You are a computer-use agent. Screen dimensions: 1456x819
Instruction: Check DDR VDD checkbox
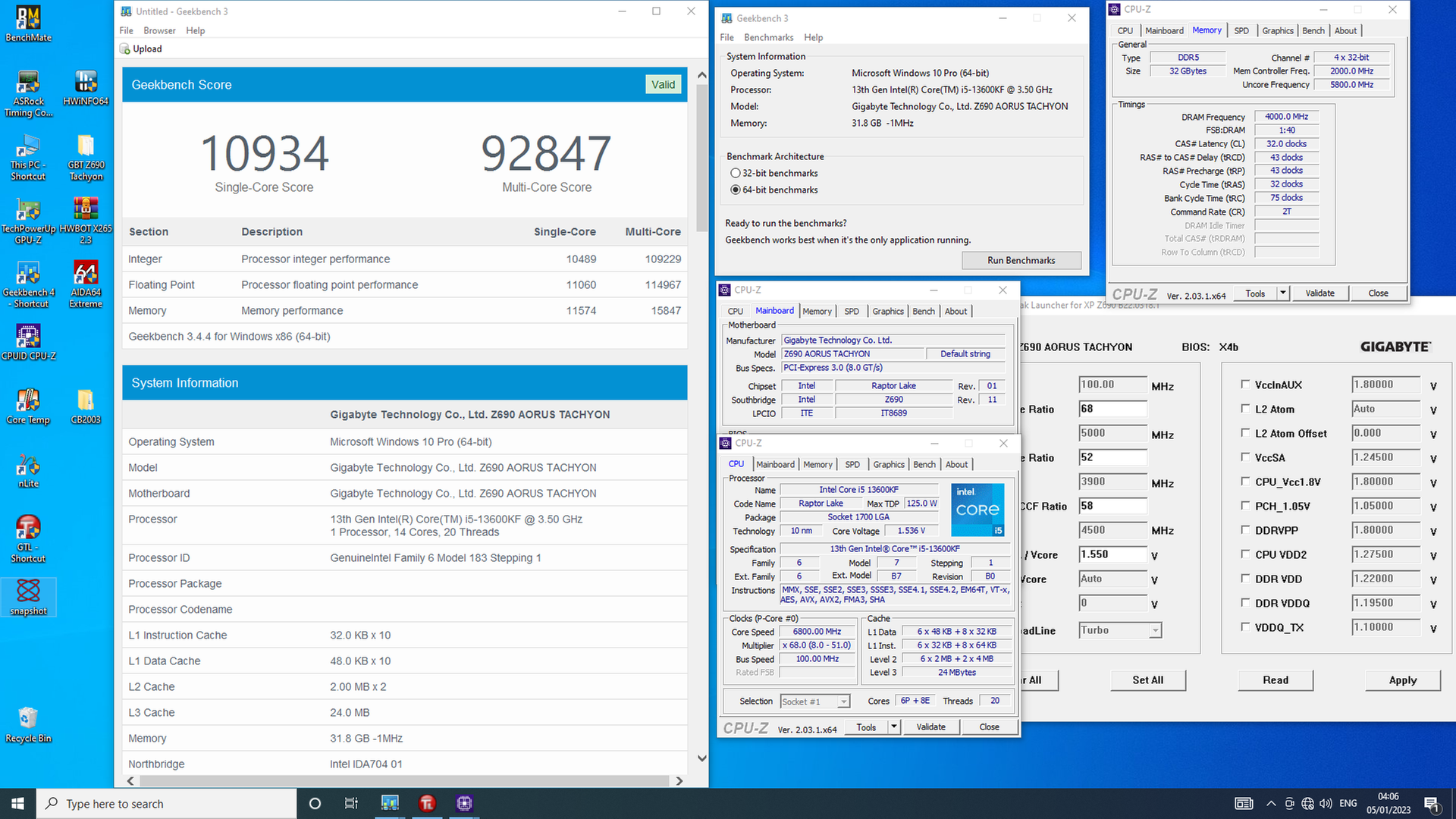1245,578
